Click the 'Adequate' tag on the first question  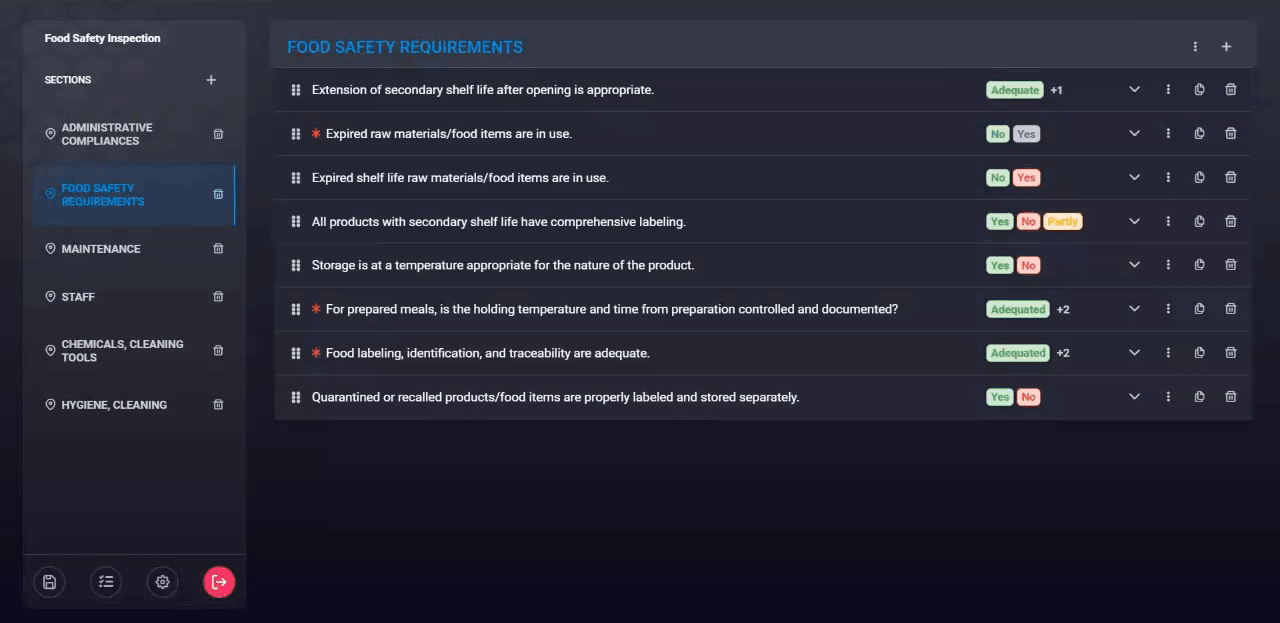(1015, 90)
